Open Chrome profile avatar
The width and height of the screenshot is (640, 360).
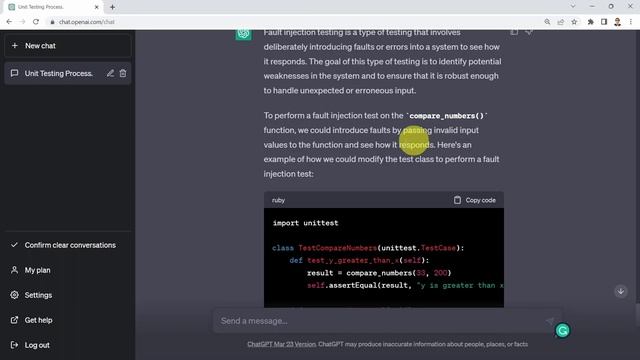[617, 22]
